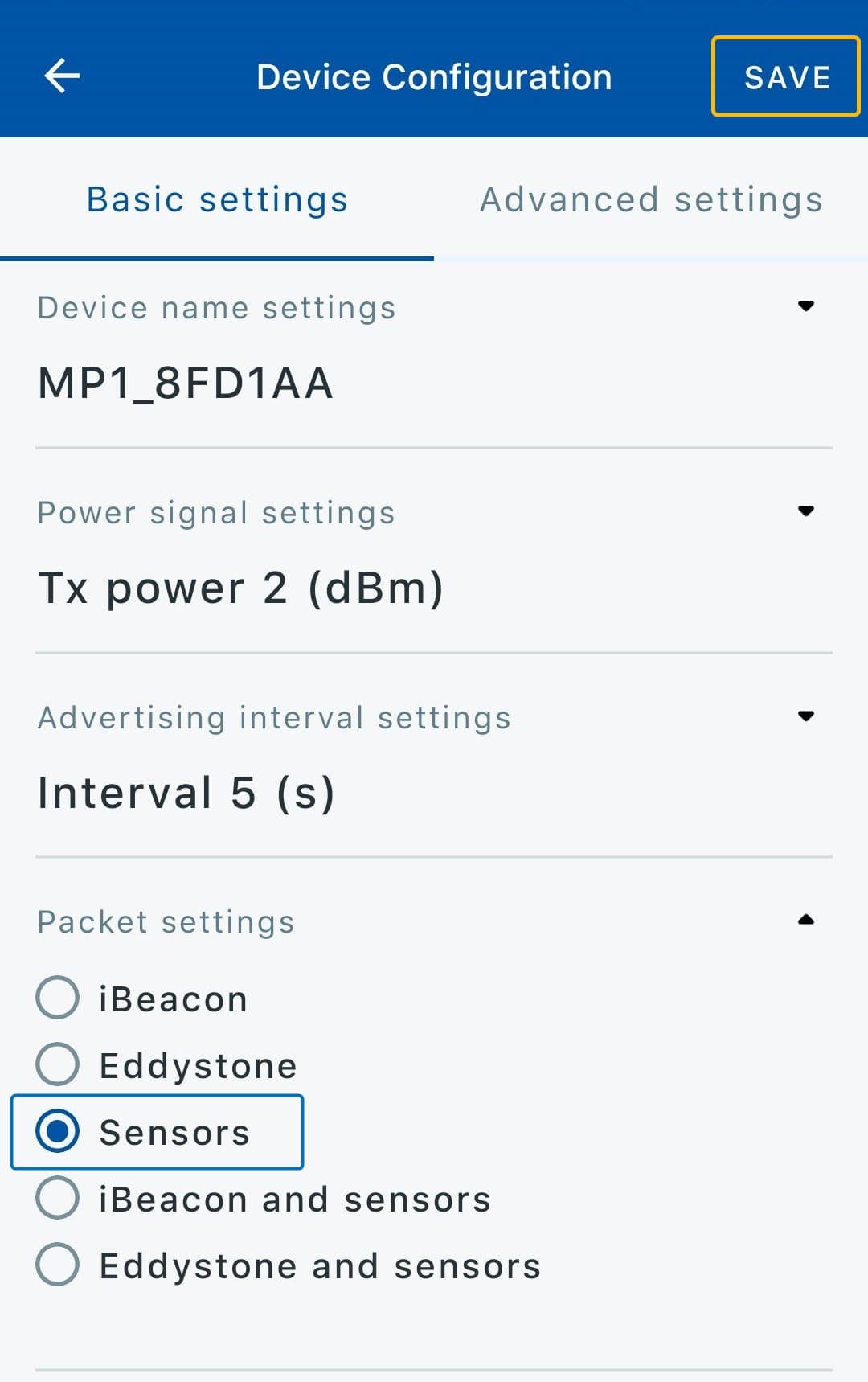
Task: Select the Sensors radio button
Action: pyautogui.click(x=58, y=1131)
